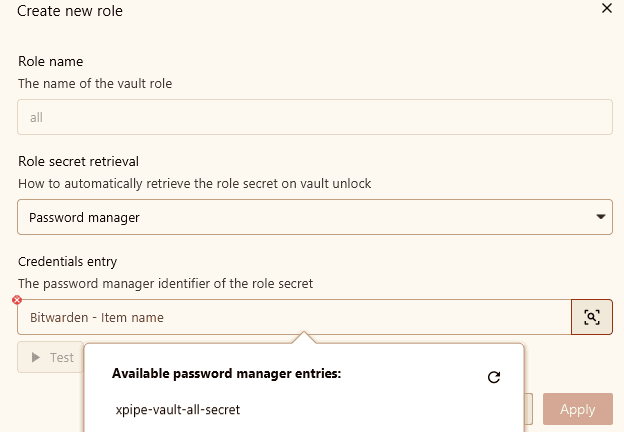The image size is (624, 432).
Task: Click the Test button
Action: click(x=51, y=357)
